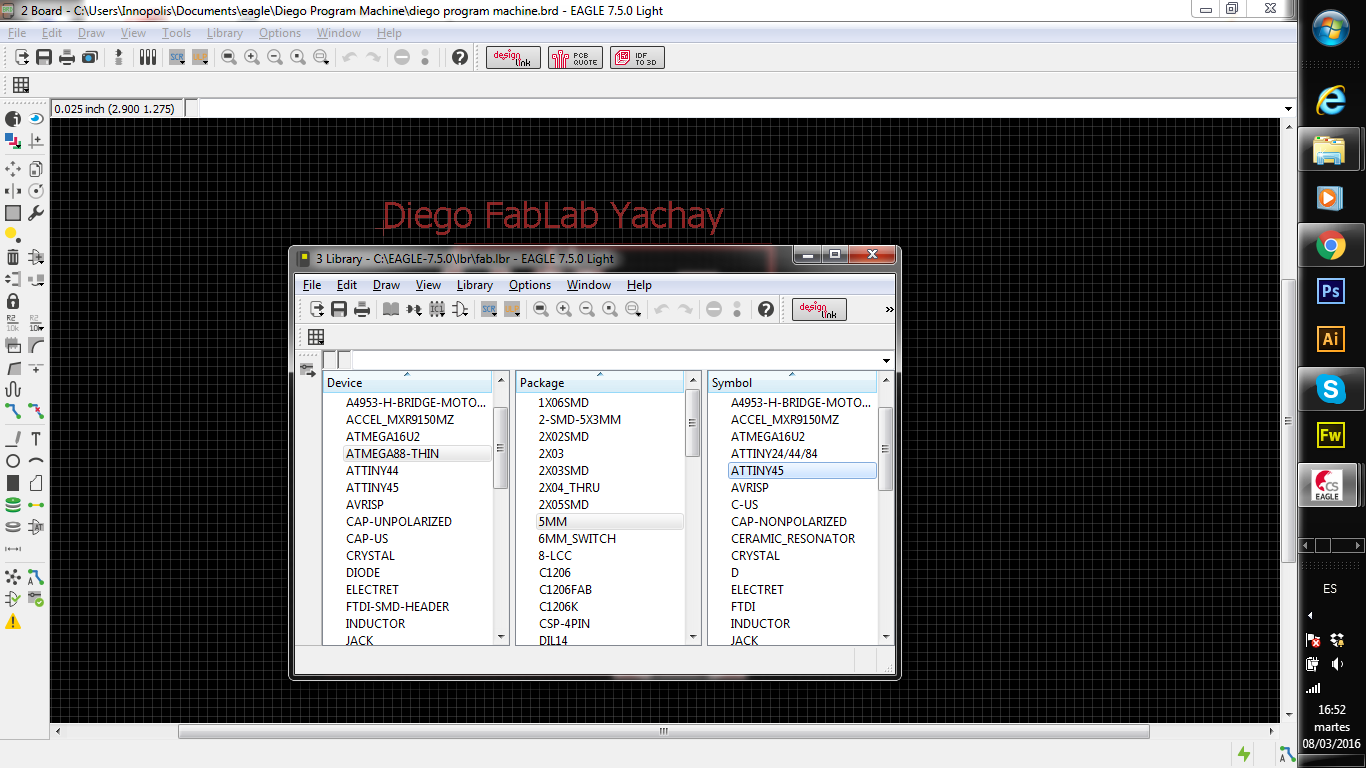This screenshot has width=1366, height=768.
Task: Save the library with the floppy disk icon
Action: [339, 310]
